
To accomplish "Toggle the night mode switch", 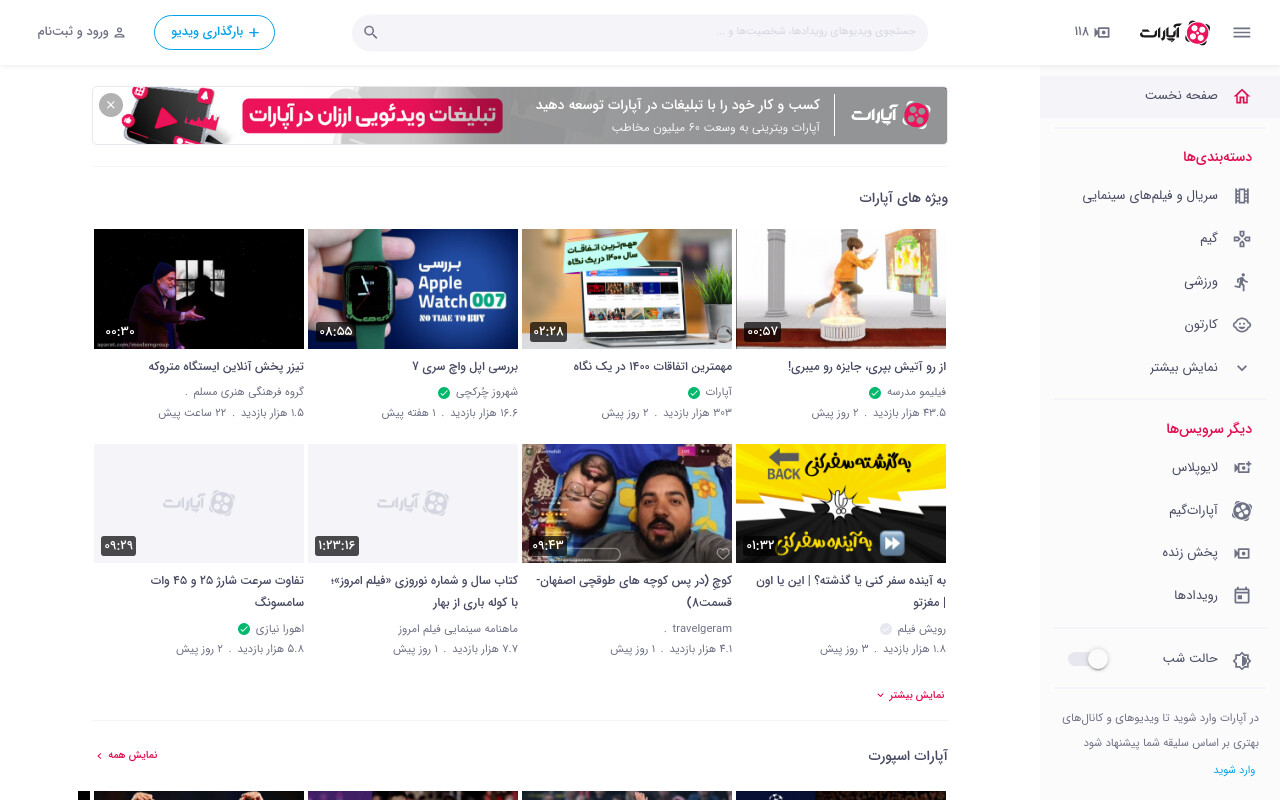I will [x=1088, y=659].
